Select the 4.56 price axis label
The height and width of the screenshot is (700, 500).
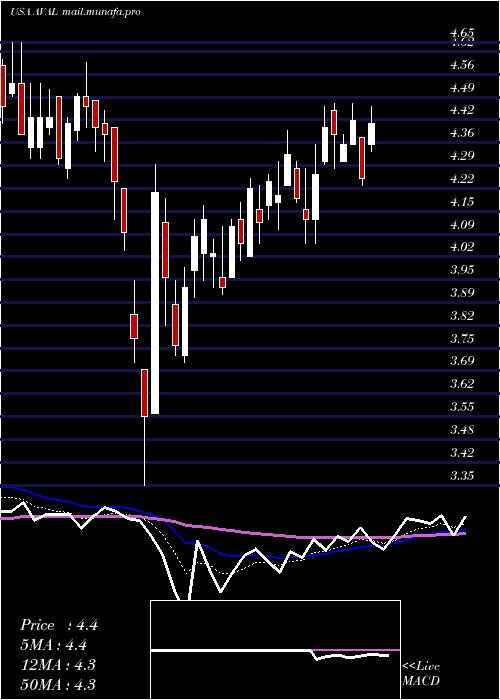[x=462, y=65]
